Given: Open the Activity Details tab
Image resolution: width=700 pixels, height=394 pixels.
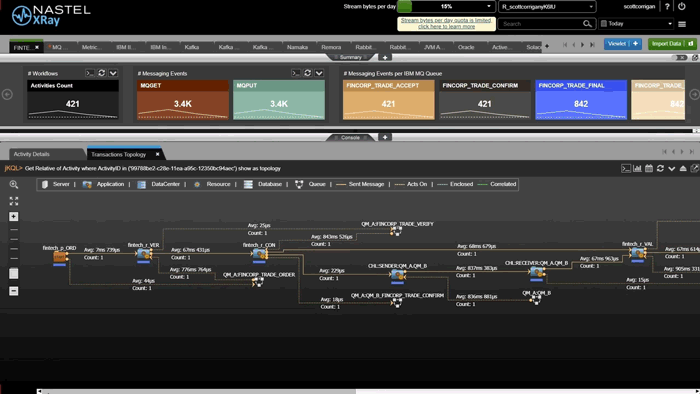Looking at the screenshot, I should 32,154.
